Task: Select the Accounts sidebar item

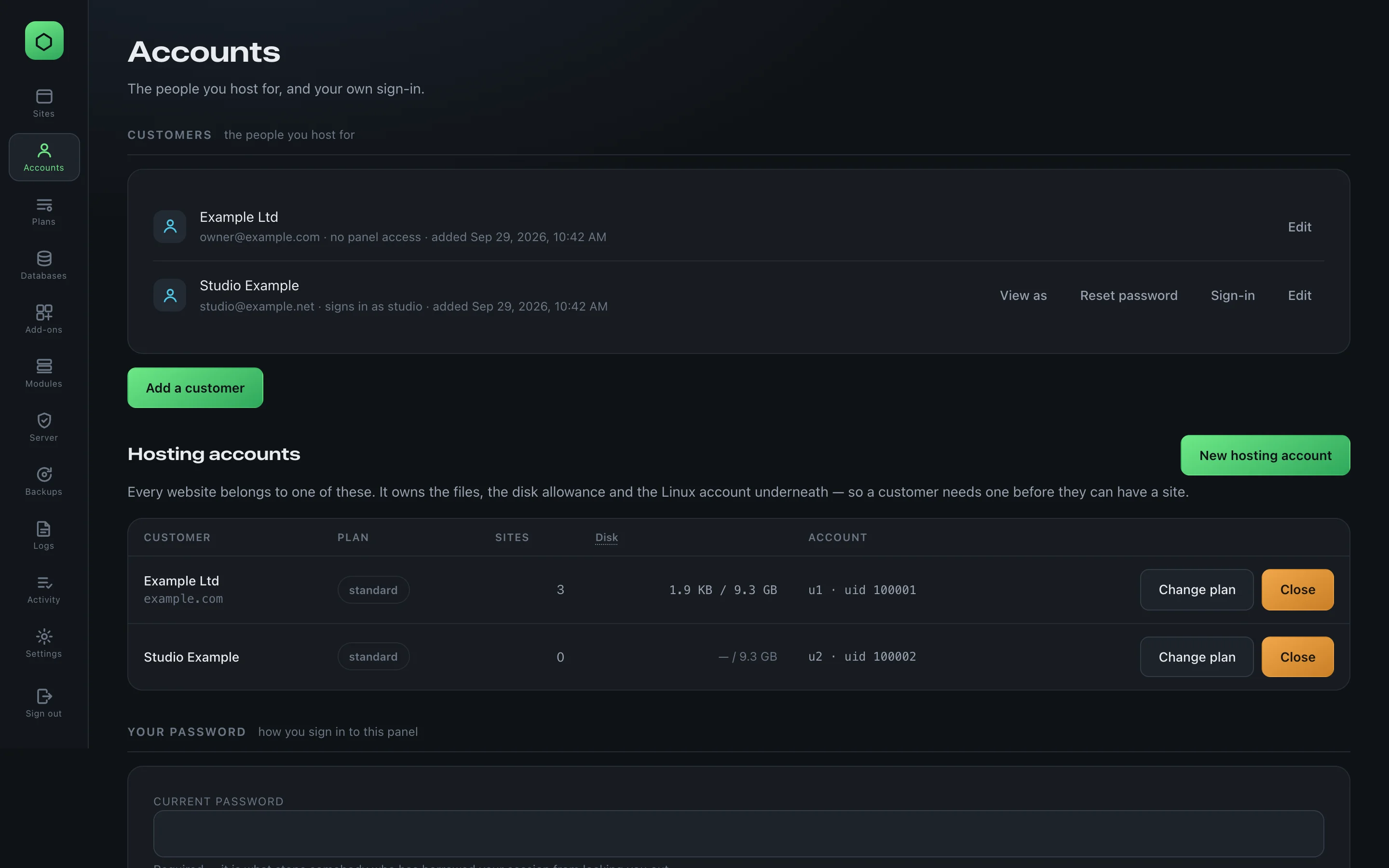Action: (44, 157)
